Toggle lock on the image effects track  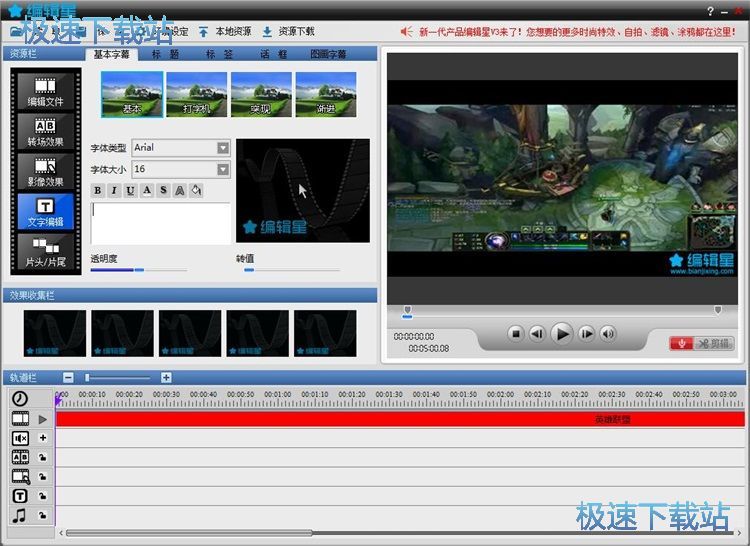[x=43, y=476]
